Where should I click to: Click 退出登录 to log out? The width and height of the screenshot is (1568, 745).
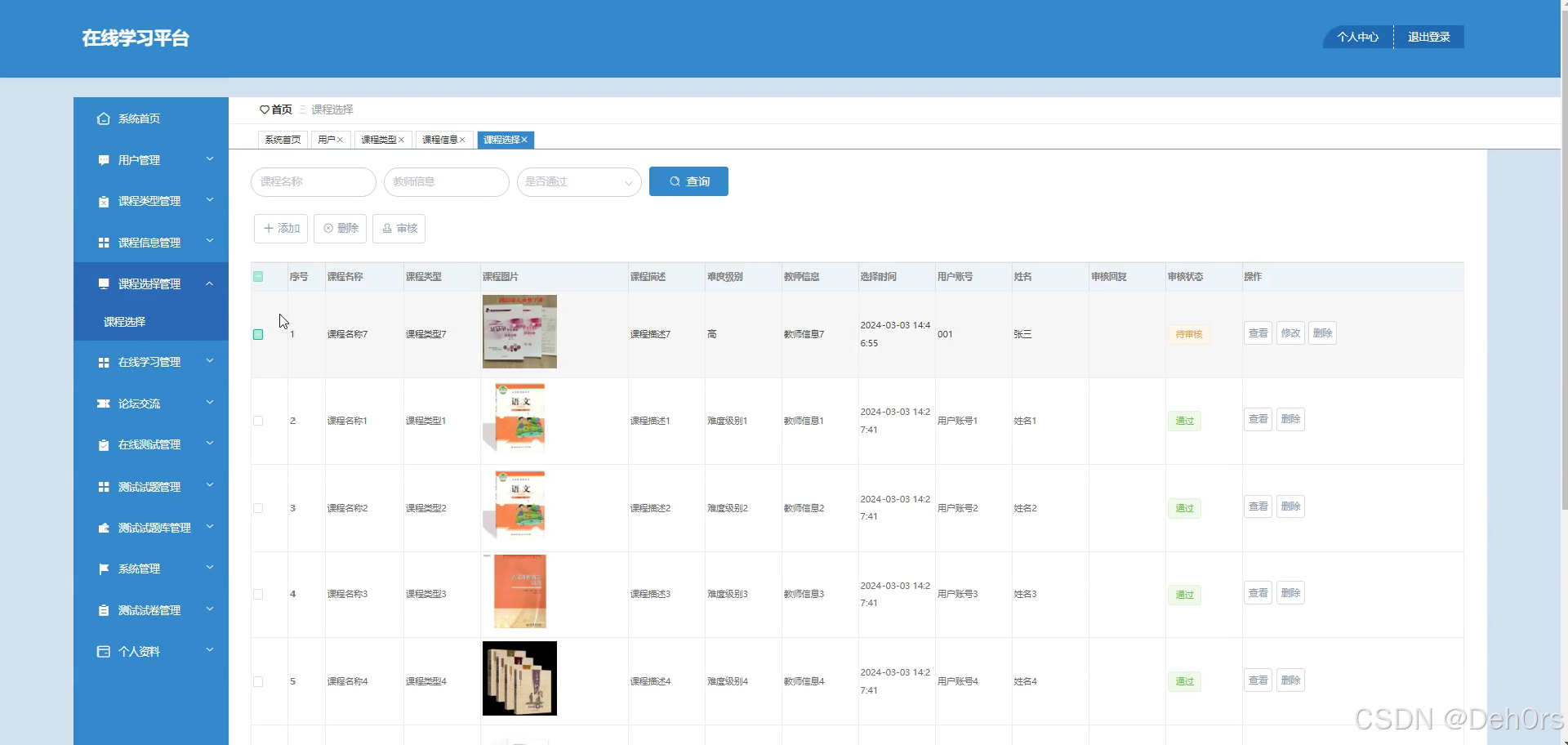coord(1428,37)
